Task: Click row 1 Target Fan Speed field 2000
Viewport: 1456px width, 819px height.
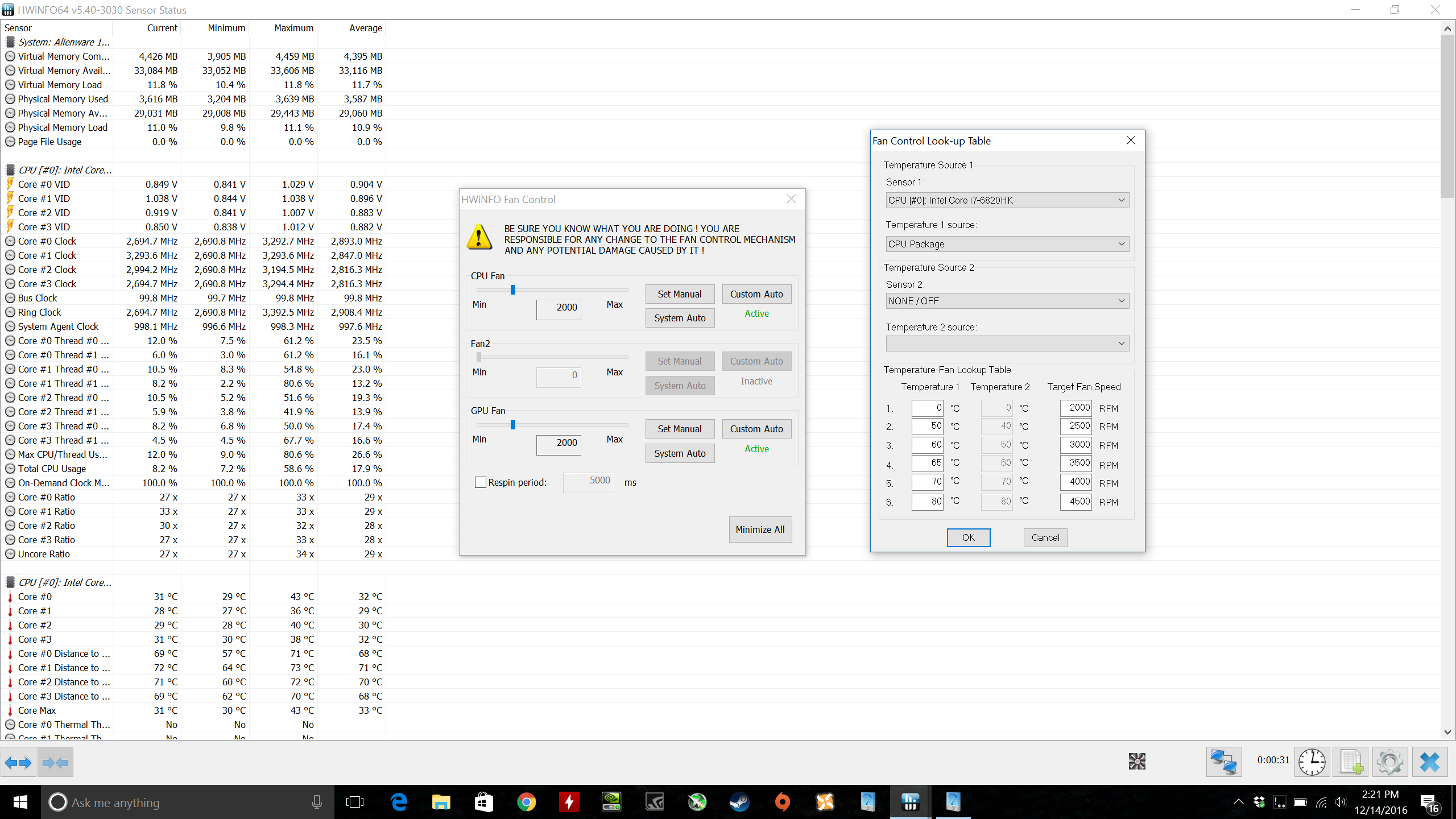Action: 1076,408
